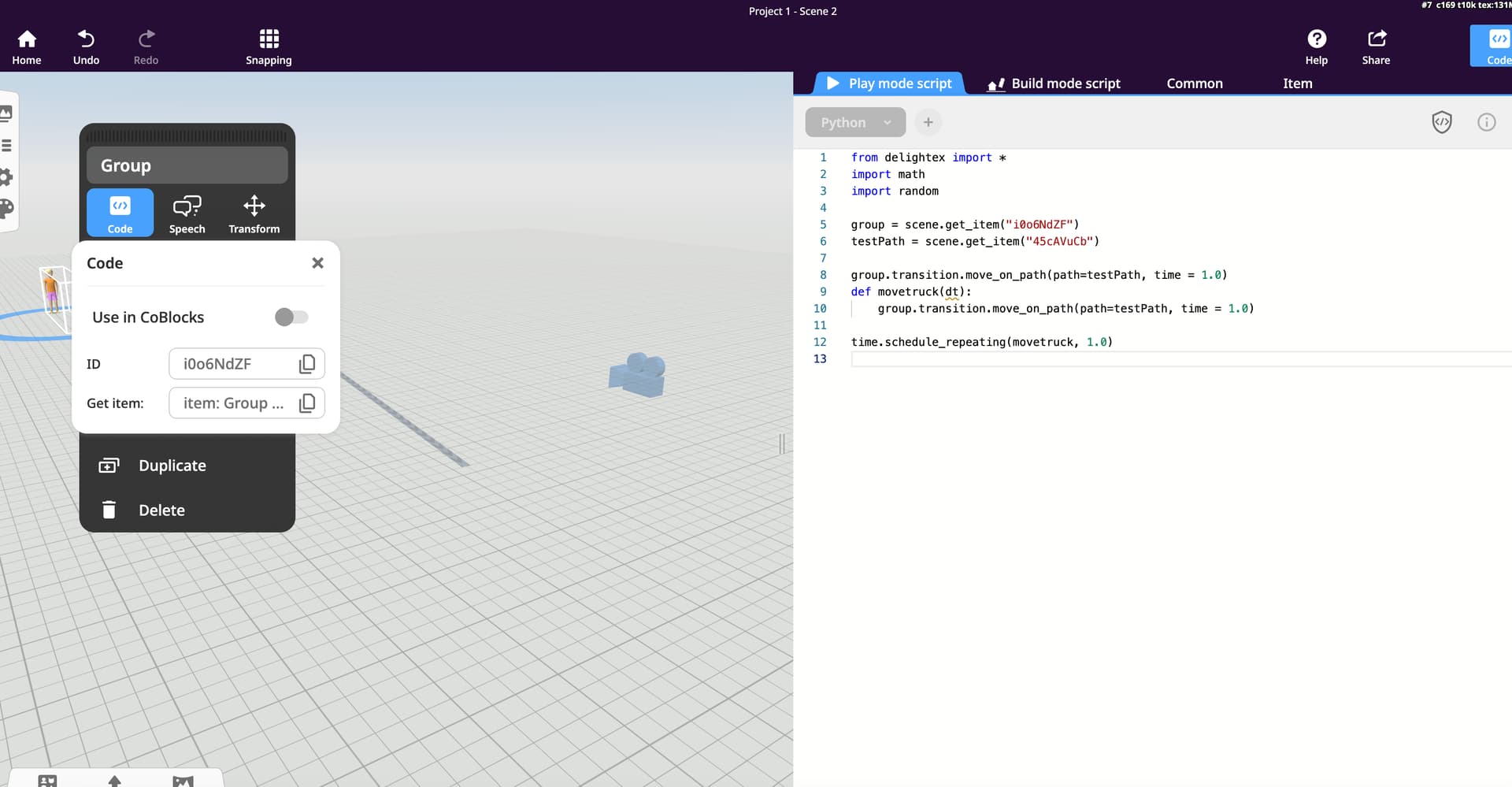This screenshot has width=1512, height=787.
Task: Copy the Get item code snippet
Action: (x=307, y=403)
